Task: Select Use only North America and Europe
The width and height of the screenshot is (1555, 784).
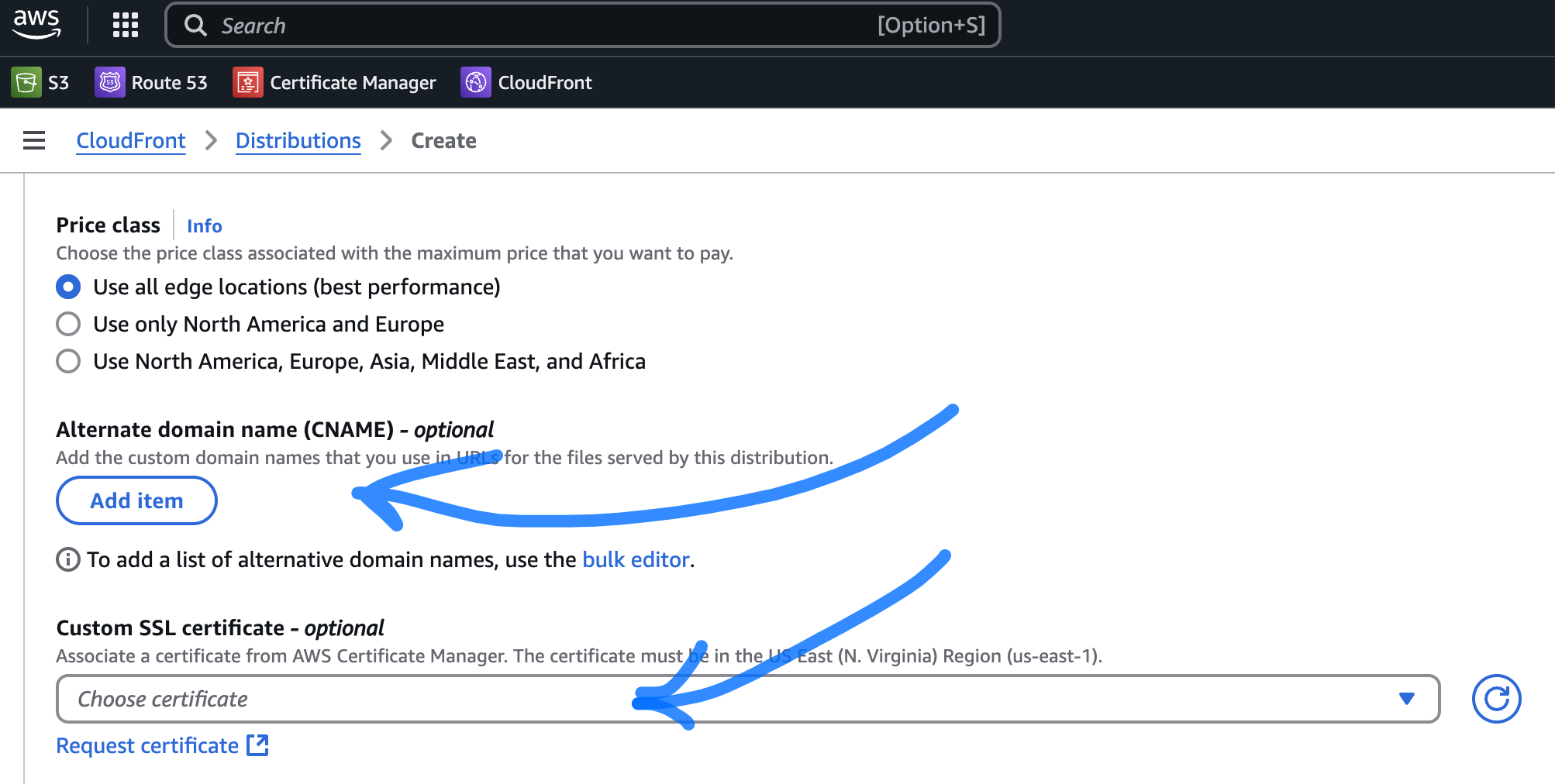Action: coord(68,324)
